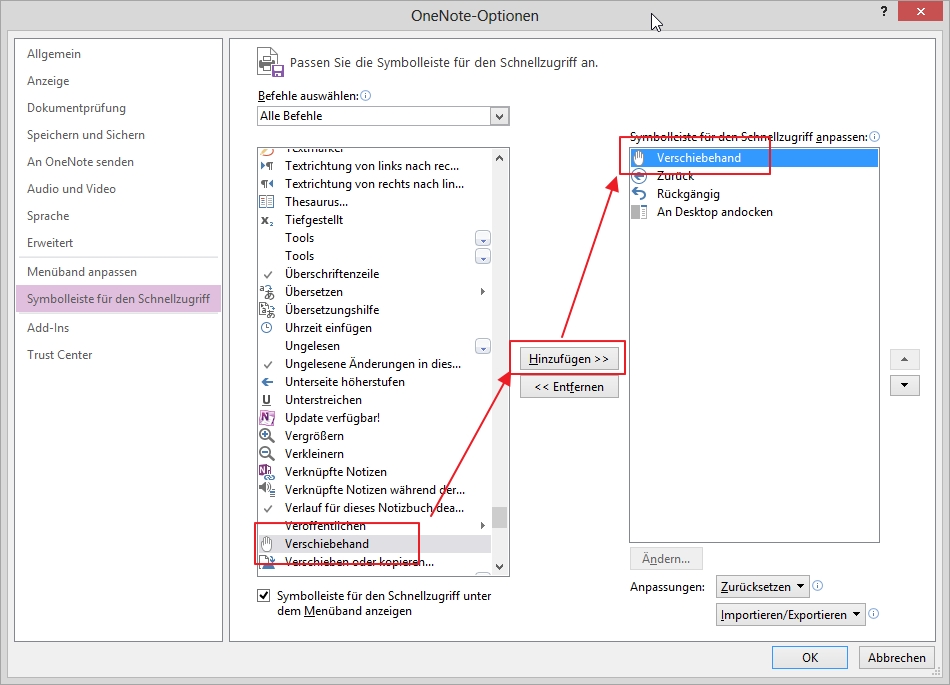Open the Alle Befehle dropdown
The width and height of the screenshot is (950, 685).
[x=500, y=116]
